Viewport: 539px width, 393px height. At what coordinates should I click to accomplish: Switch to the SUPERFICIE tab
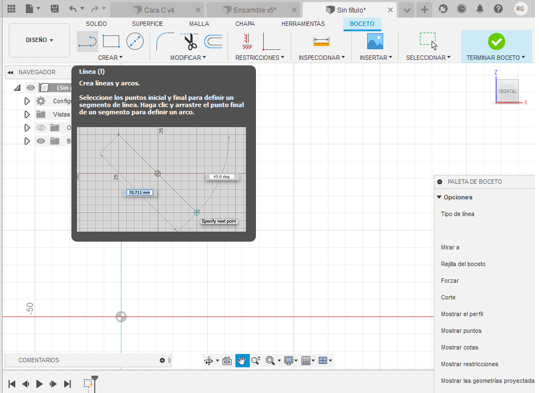pos(147,24)
